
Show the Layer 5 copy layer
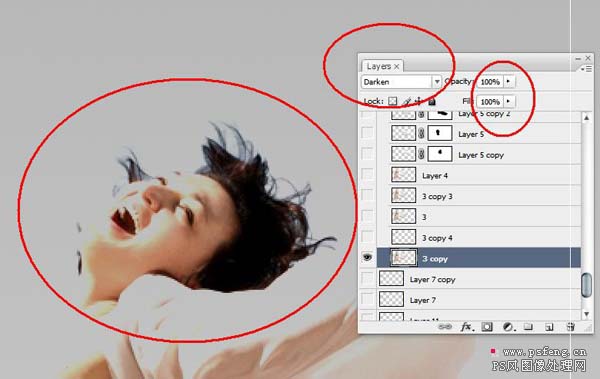pos(367,154)
